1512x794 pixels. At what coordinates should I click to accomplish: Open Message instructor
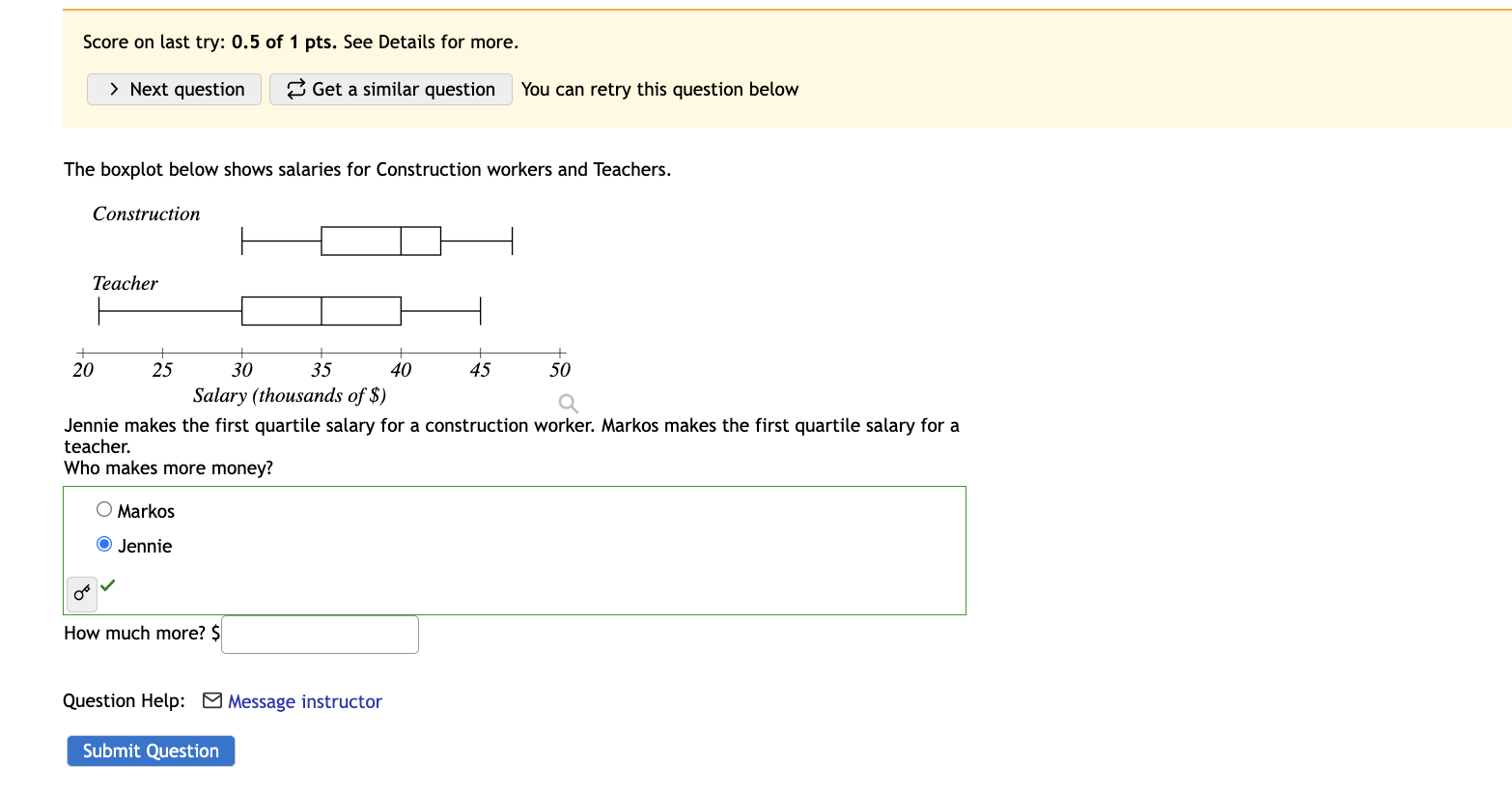(x=305, y=701)
